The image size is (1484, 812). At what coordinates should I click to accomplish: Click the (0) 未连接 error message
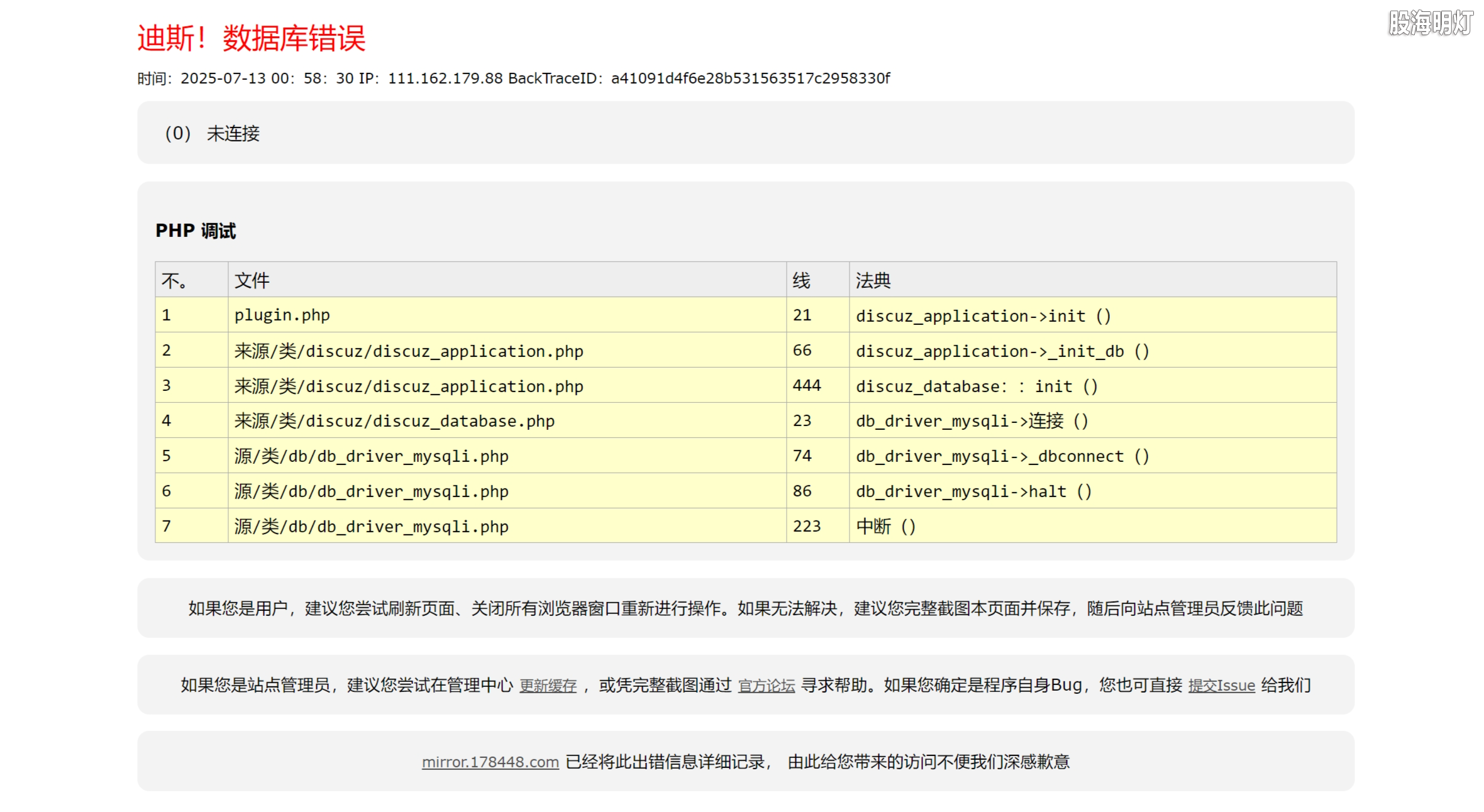[x=212, y=133]
